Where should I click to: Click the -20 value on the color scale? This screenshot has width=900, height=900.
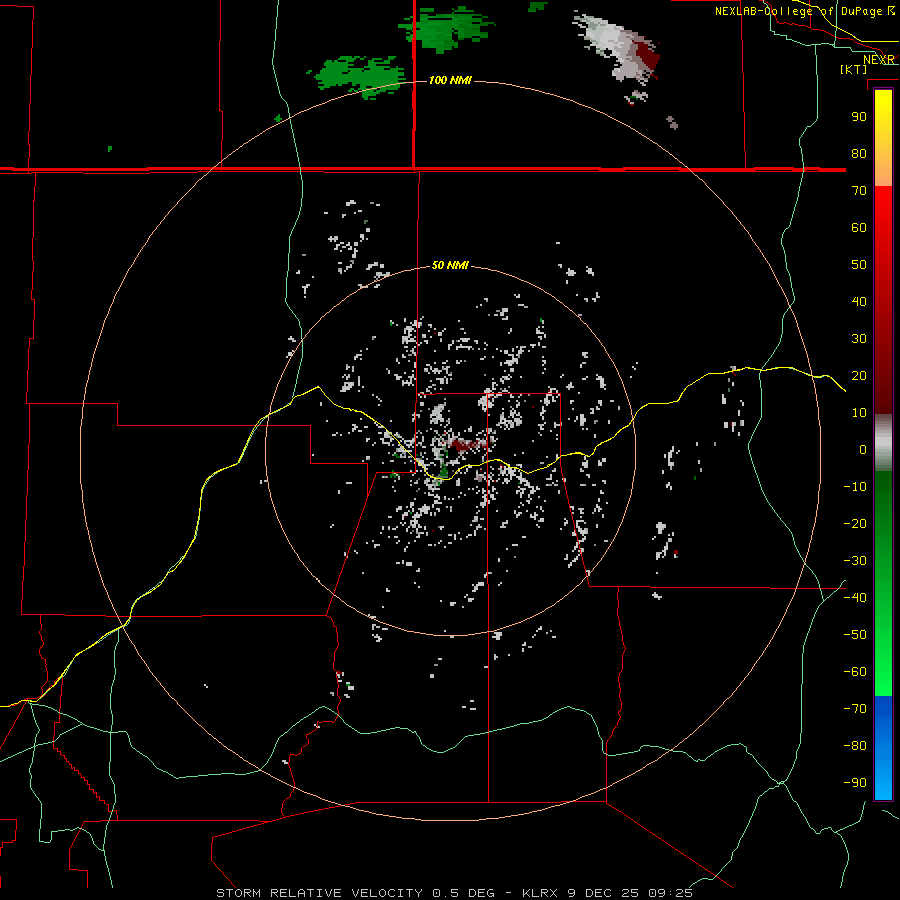(855, 523)
